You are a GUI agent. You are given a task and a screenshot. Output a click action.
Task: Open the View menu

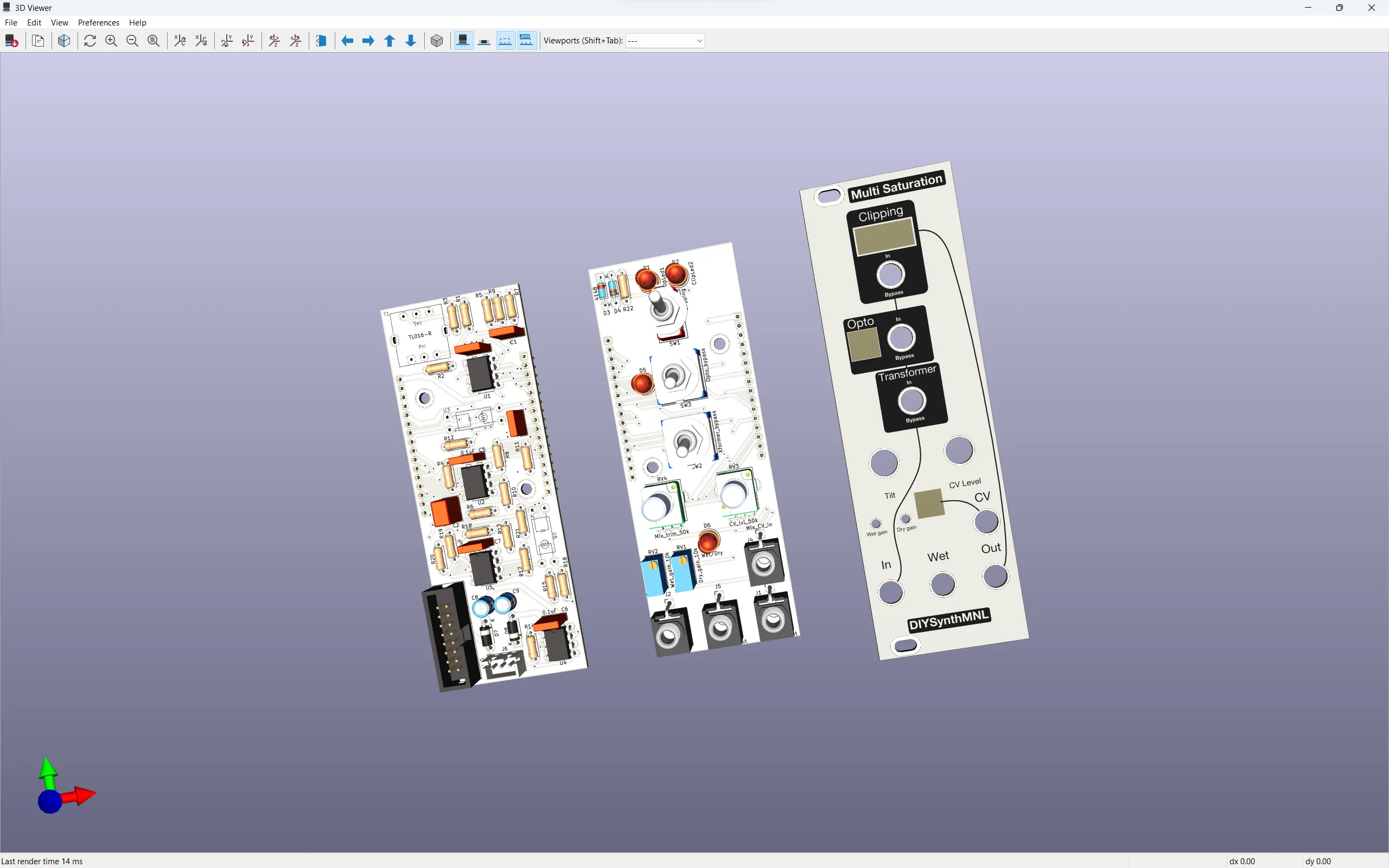[60, 22]
